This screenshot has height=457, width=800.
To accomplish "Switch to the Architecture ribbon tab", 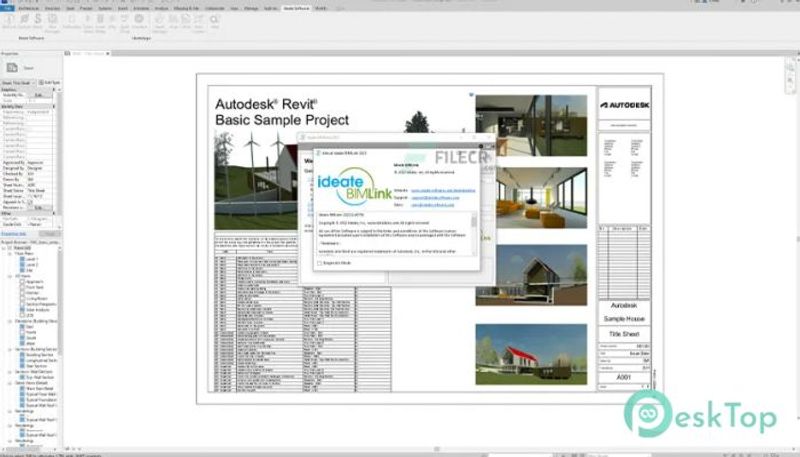I will pos(29,8).
